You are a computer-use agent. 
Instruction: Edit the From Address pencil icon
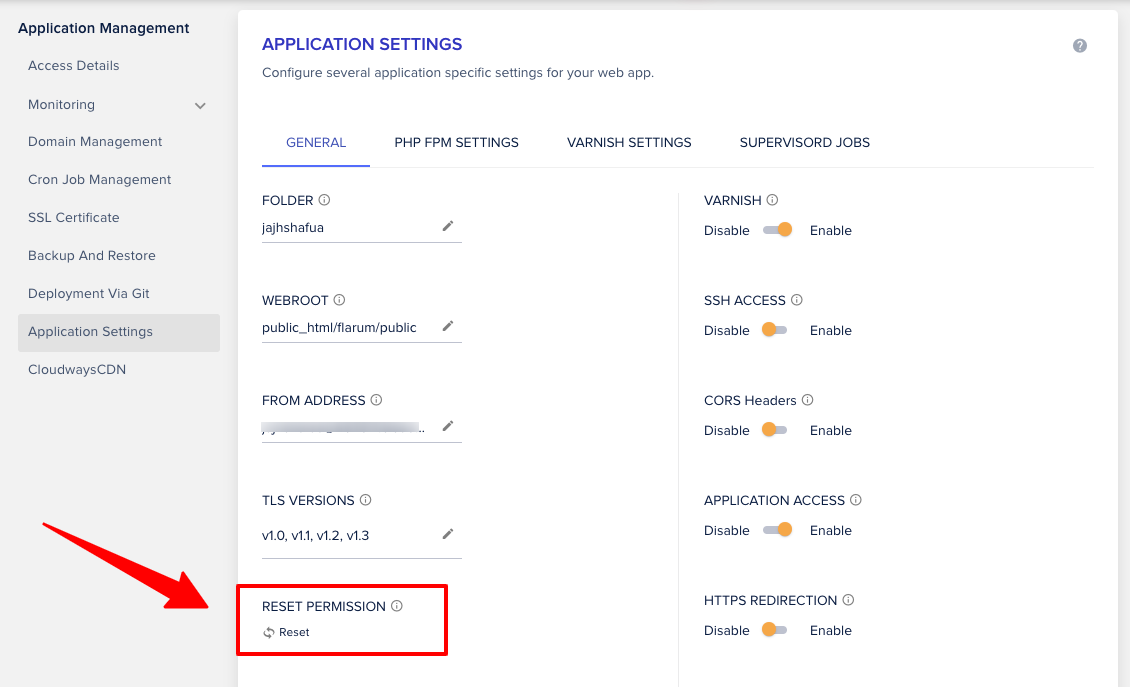[447, 426]
